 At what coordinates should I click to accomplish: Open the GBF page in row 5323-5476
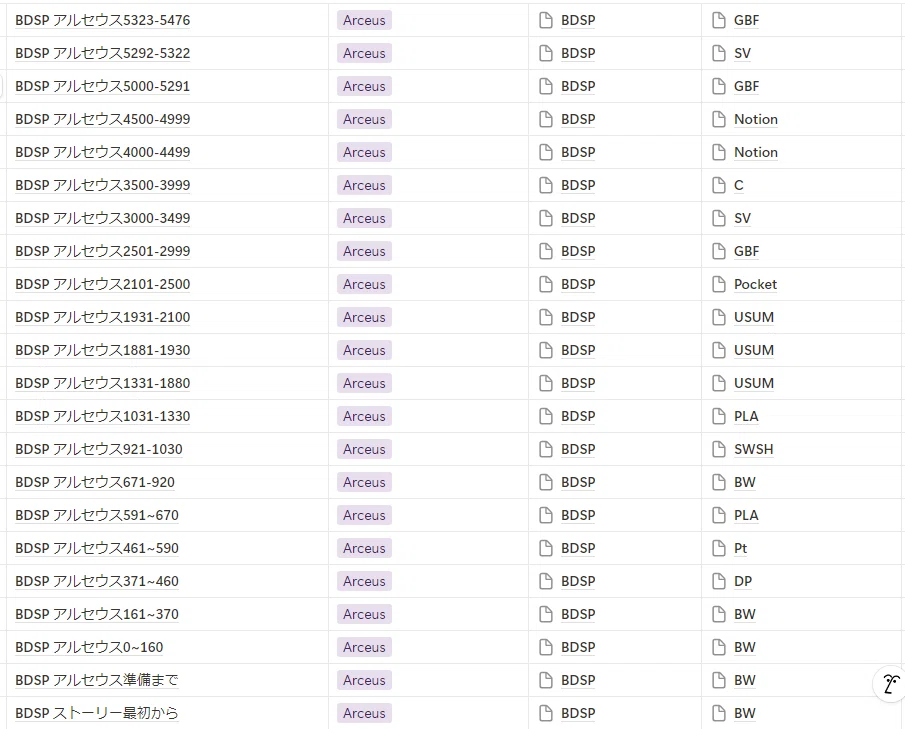click(x=746, y=20)
